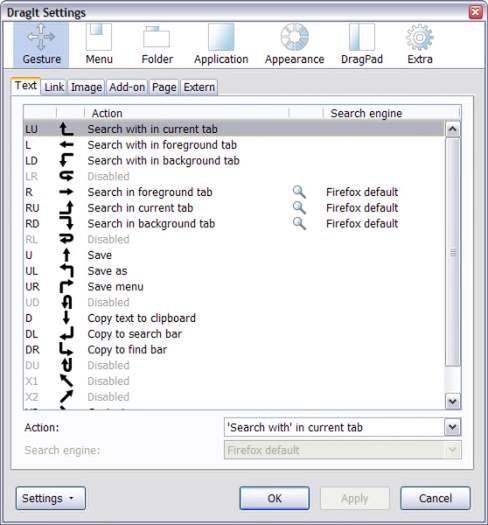Select 'Search in current tab' row
Screen dimensions: 488x525
pyautogui.click(x=234, y=208)
